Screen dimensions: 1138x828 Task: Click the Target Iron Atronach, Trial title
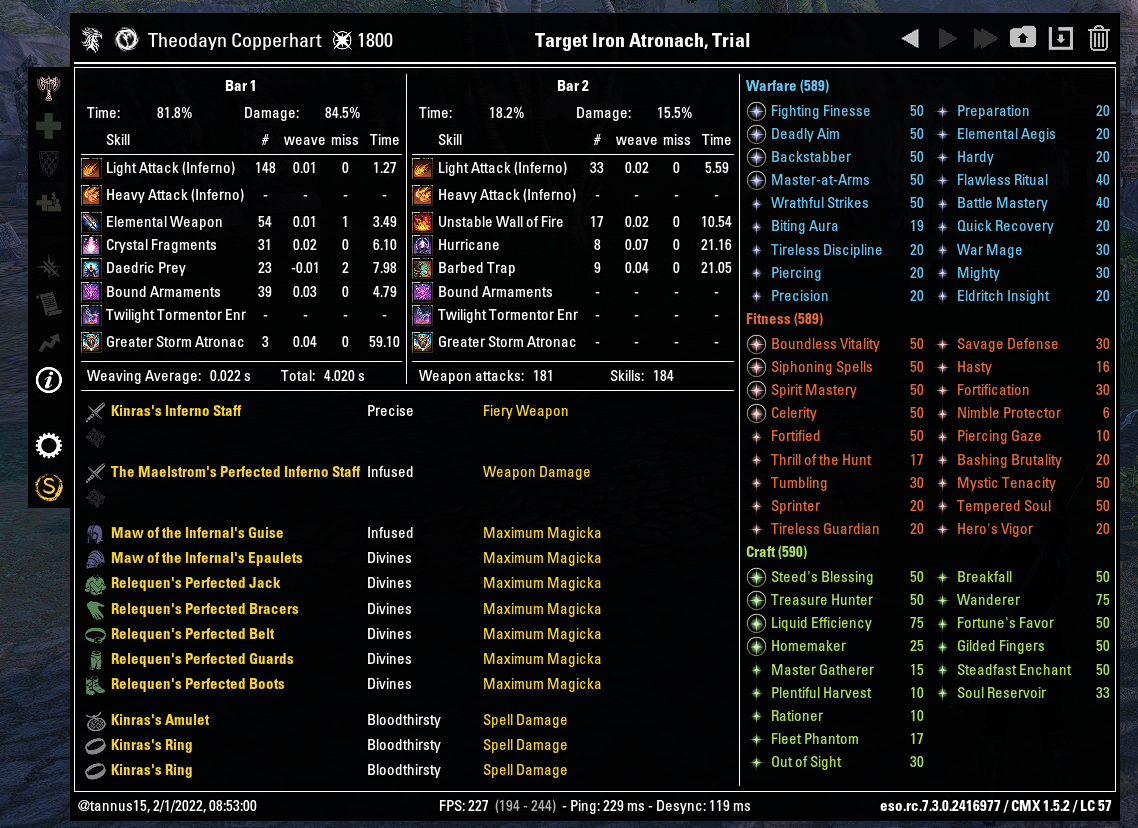tap(642, 41)
